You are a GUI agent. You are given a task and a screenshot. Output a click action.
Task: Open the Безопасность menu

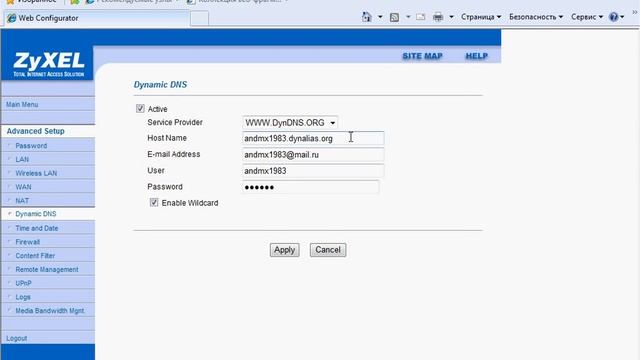coord(536,17)
